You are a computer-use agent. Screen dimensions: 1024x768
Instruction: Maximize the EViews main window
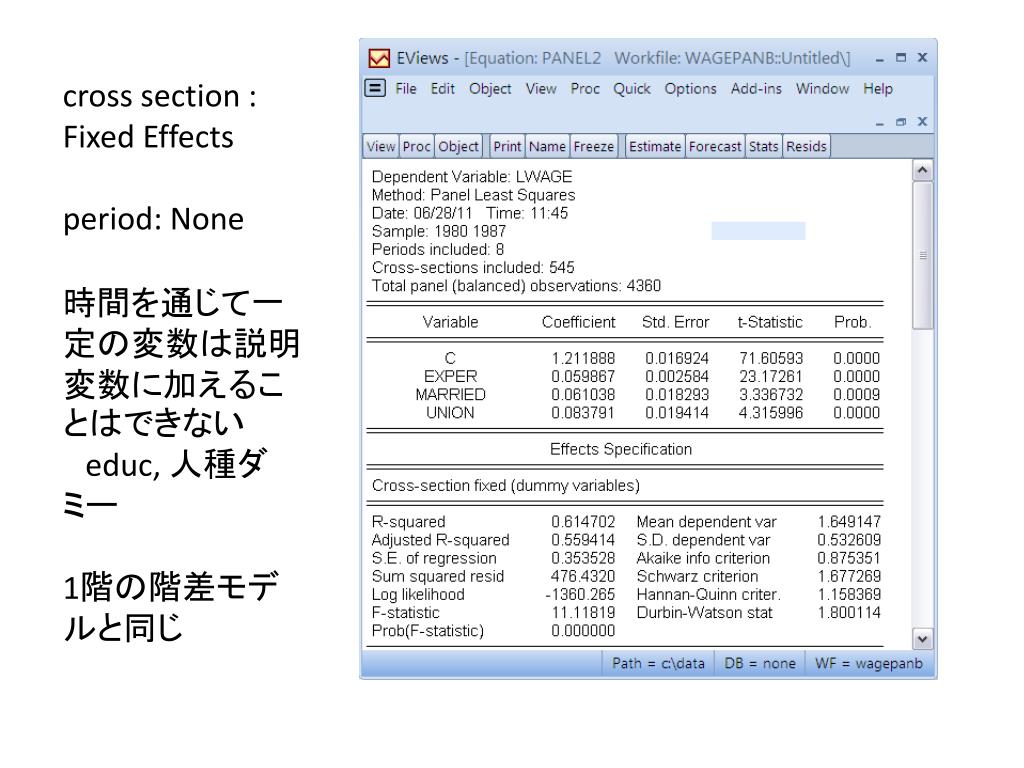(x=901, y=57)
